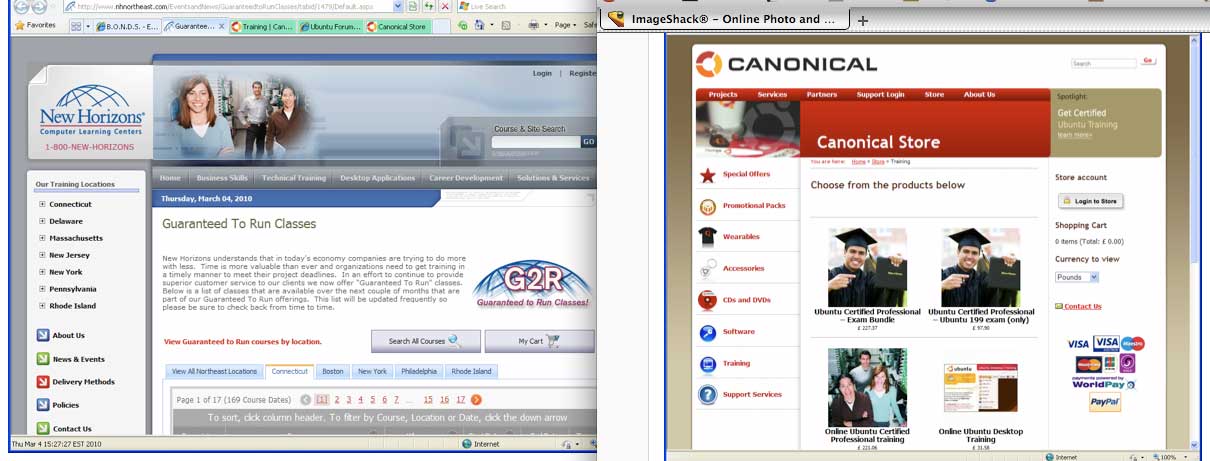Switch to the Boston location tab
This screenshot has height=461, width=1210.
(x=332, y=371)
